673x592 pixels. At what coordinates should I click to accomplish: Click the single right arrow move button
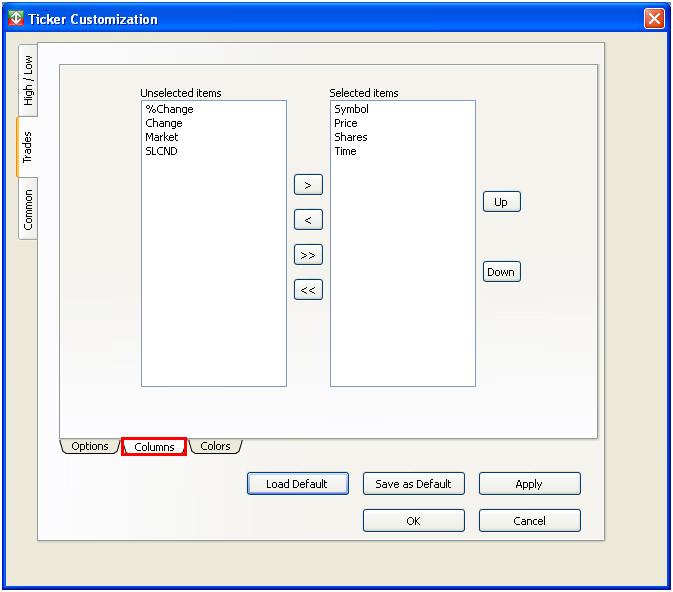pyautogui.click(x=308, y=185)
